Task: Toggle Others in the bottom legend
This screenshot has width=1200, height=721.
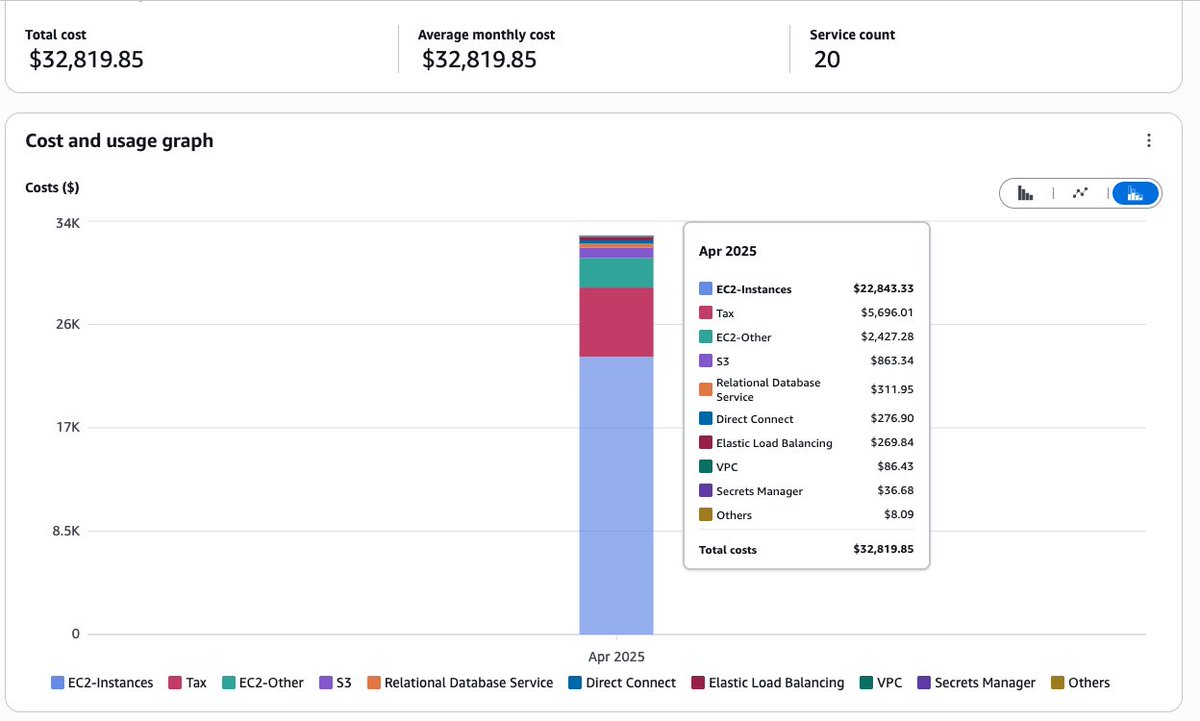Action: click(x=1081, y=683)
